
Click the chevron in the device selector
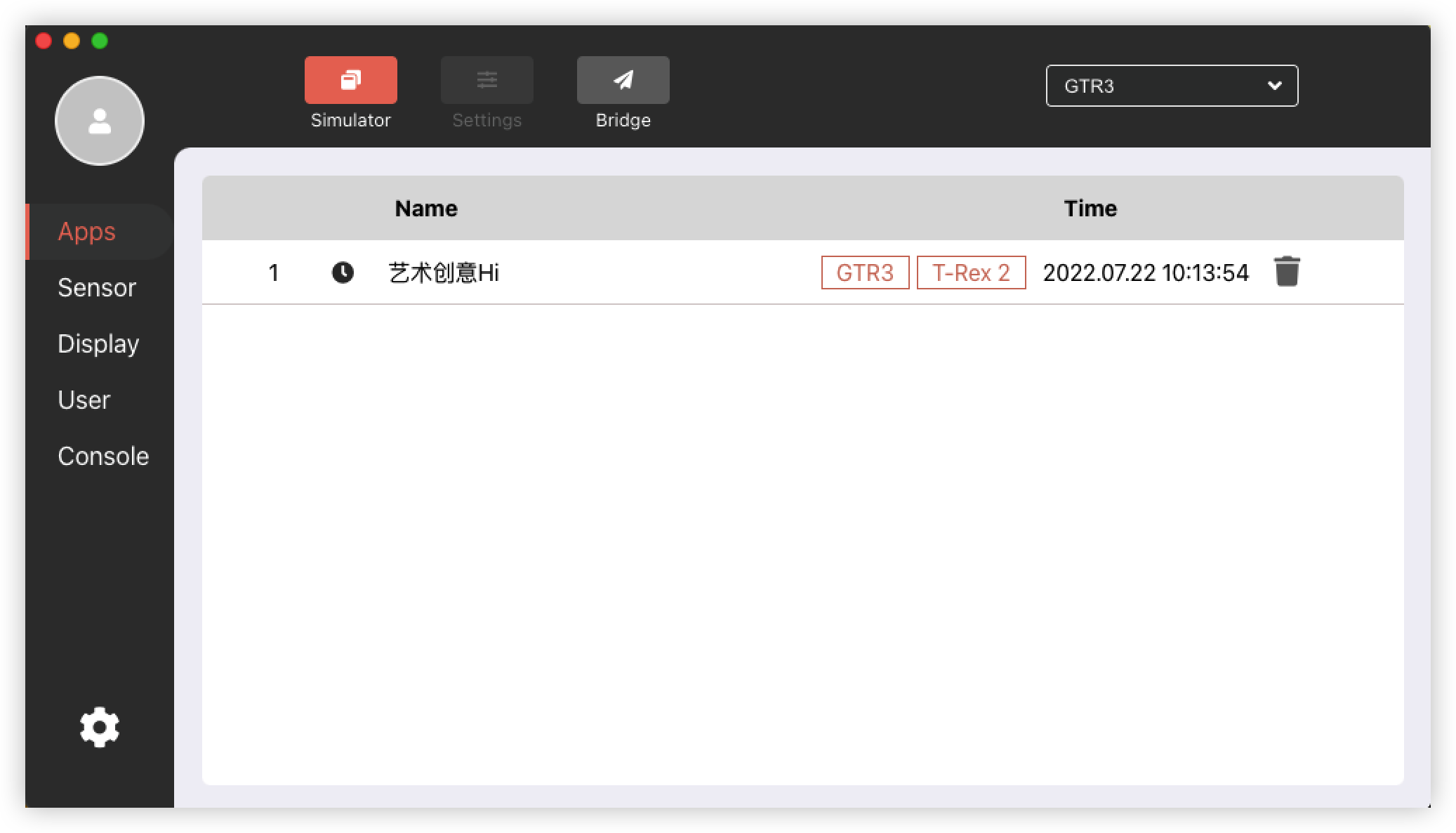1273,86
